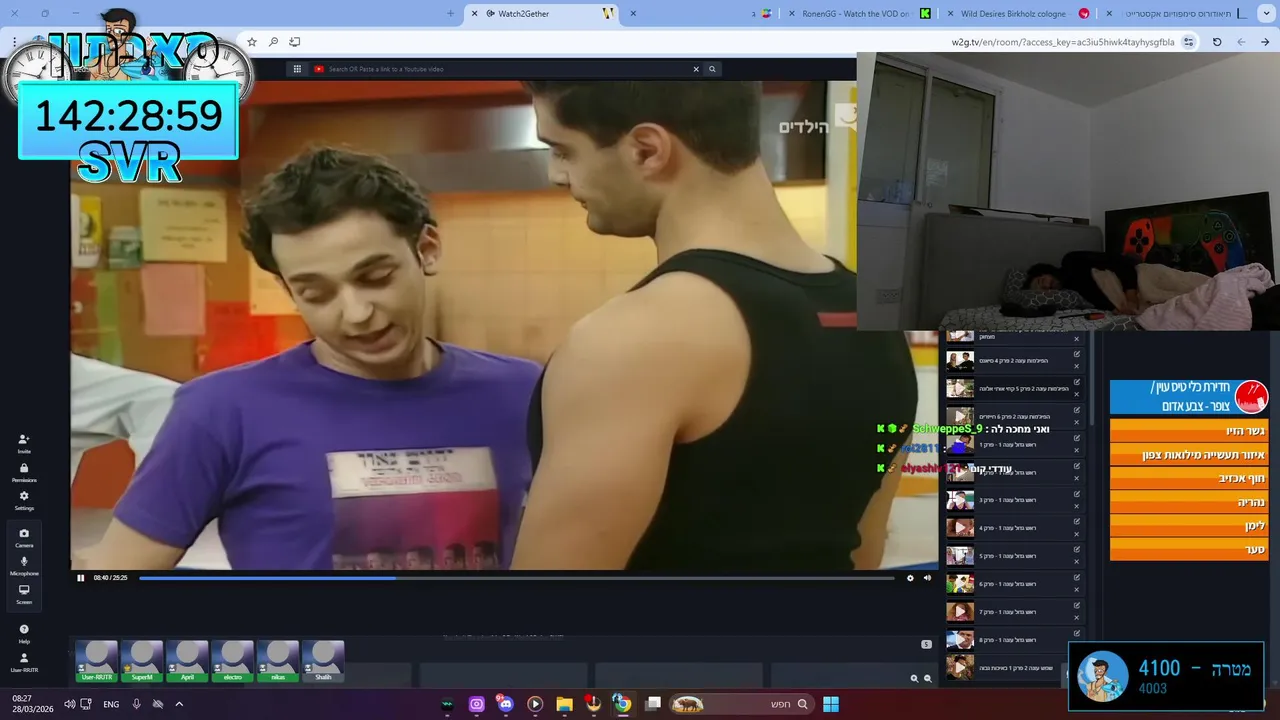Expand the system tray hidden icons chevron
This screenshot has width=1280, height=720.
click(x=179, y=704)
